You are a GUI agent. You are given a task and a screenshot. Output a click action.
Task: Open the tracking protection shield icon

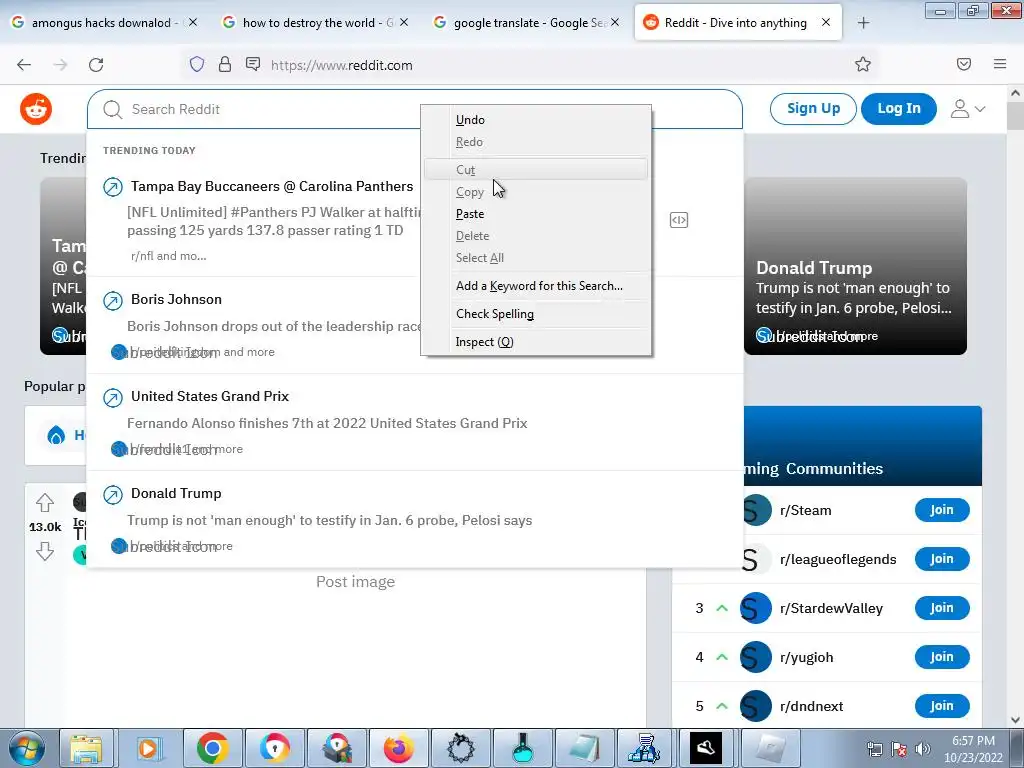click(x=197, y=64)
